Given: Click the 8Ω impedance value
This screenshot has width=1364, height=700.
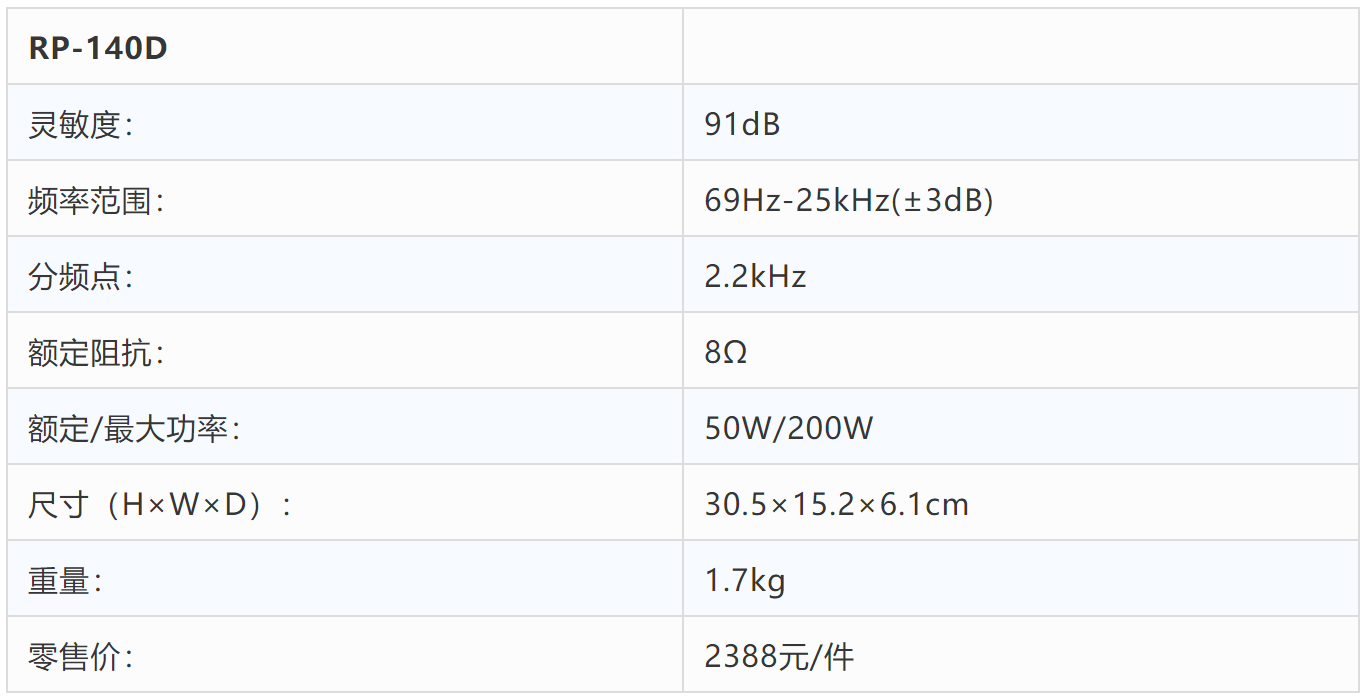Looking at the screenshot, I should 726,353.
